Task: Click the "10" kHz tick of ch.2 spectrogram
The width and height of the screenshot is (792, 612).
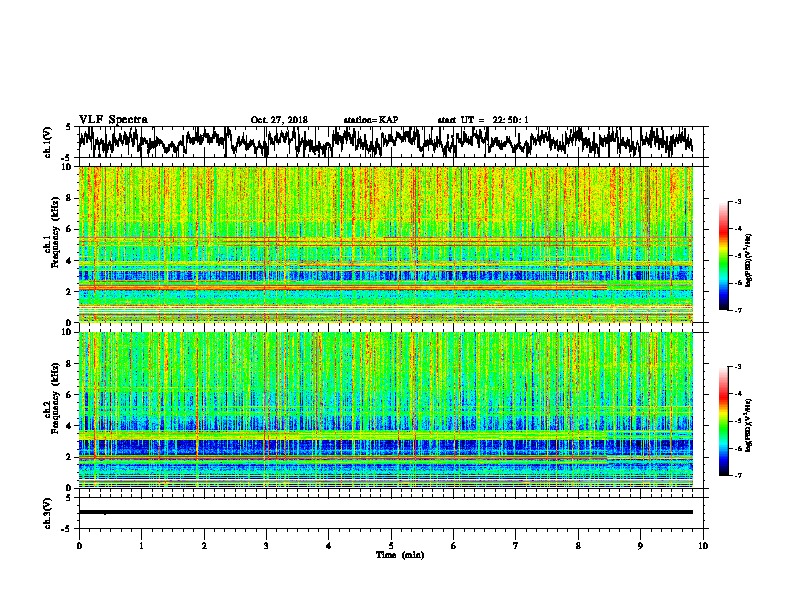Action: [69, 332]
